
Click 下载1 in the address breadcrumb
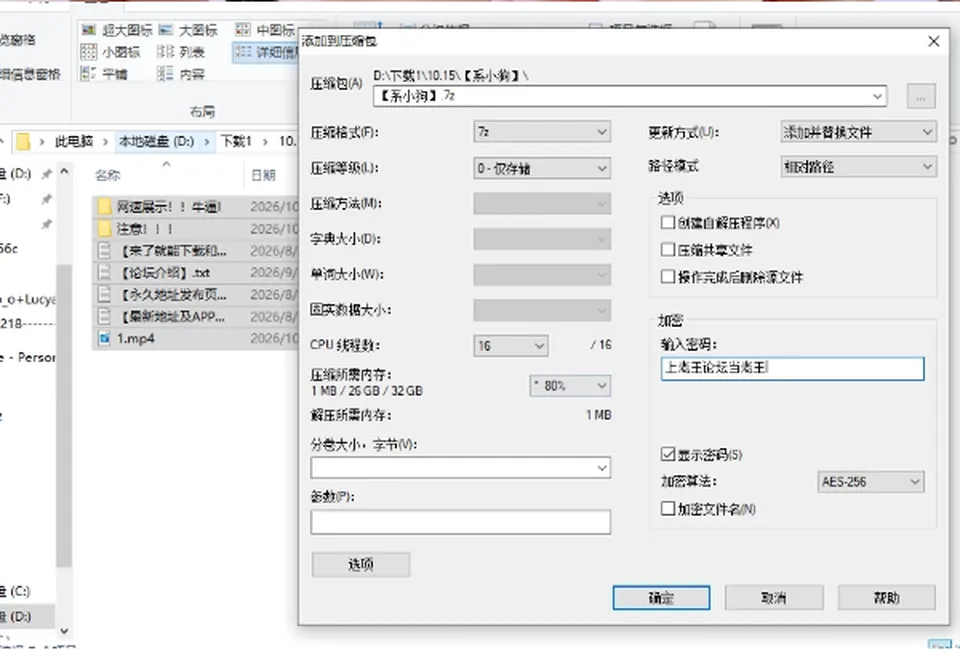(x=236, y=141)
